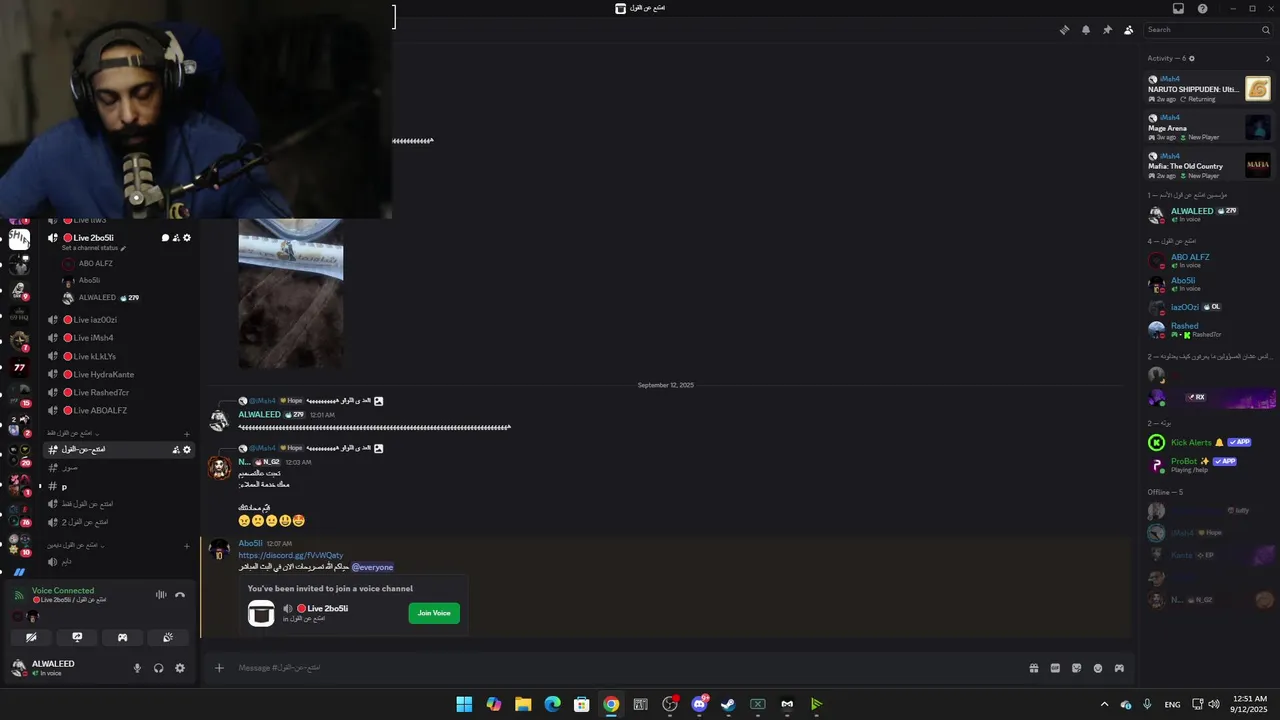Screen dimensions: 1280x720
Task: Open the attachment plus button
Action: [219, 668]
